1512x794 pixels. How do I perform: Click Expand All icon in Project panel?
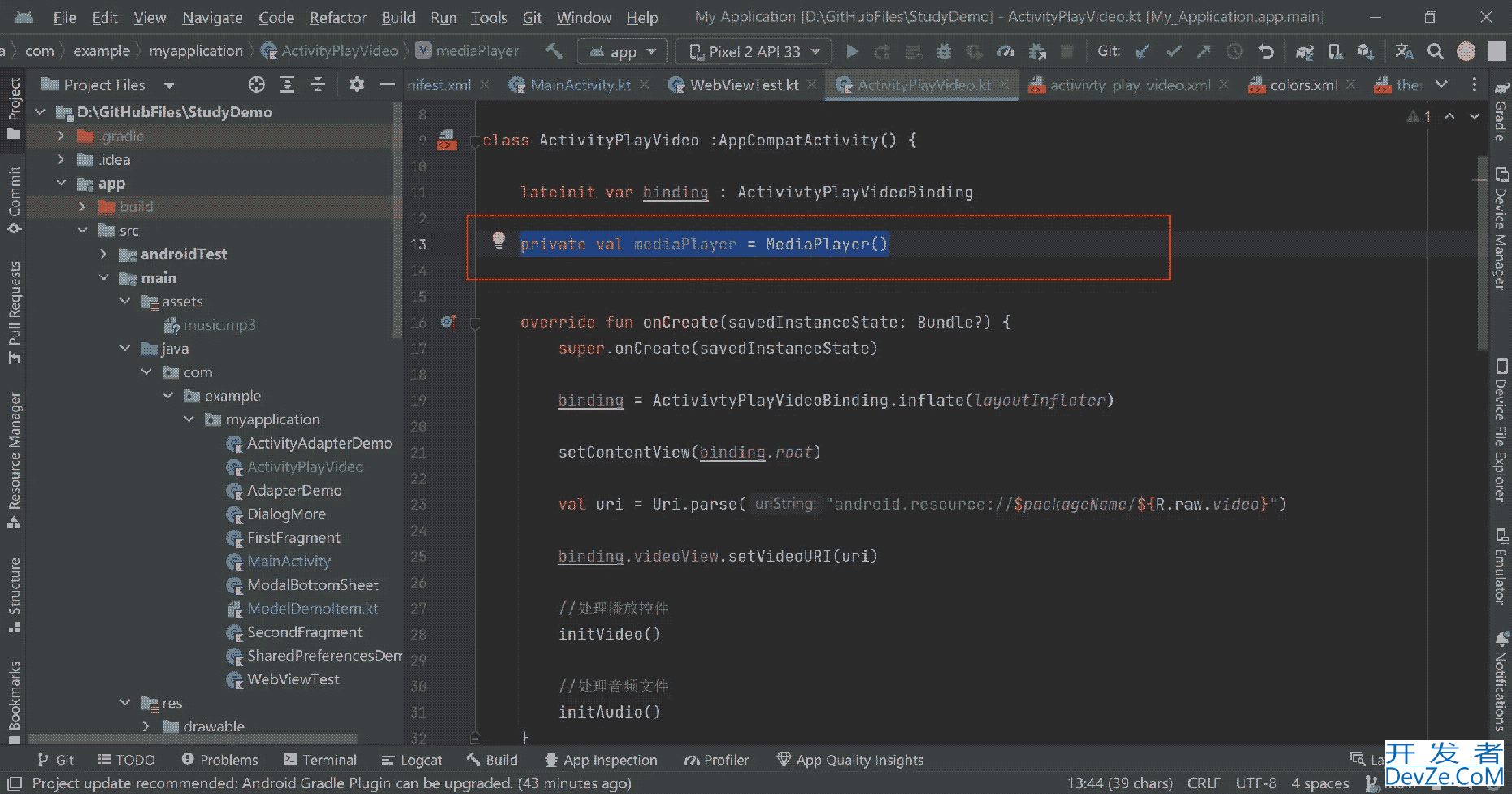287,85
